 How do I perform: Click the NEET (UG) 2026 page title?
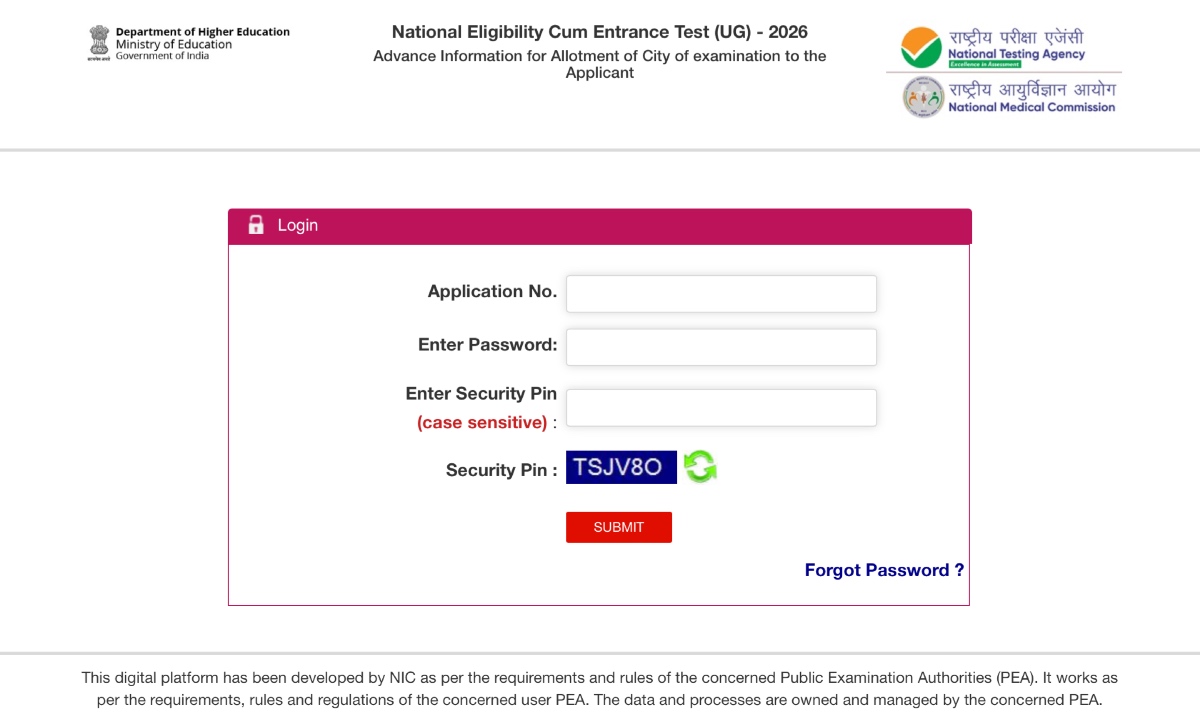(599, 32)
